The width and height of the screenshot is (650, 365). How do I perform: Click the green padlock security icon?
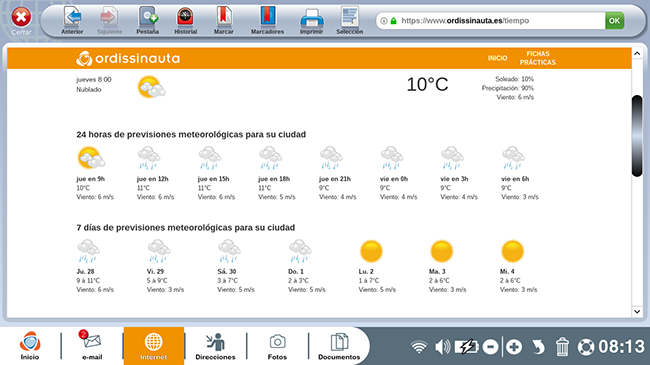click(393, 21)
